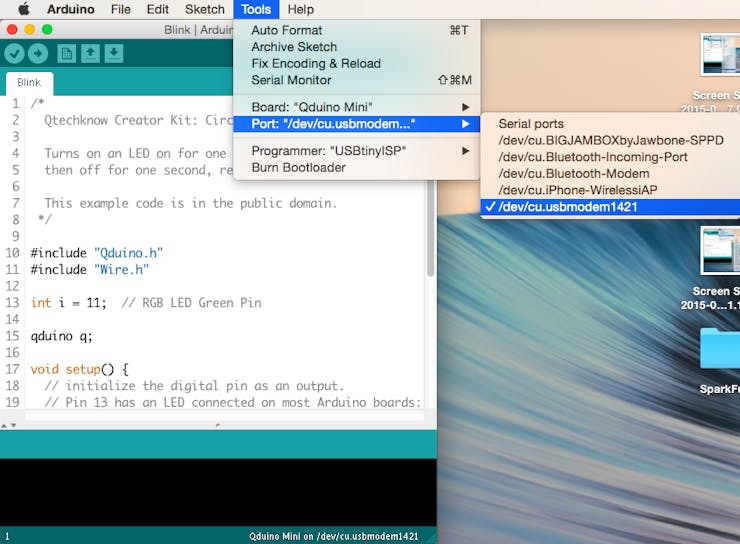Click Burn Bootloader
The height and width of the screenshot is (544, 740).
[357, 167]
